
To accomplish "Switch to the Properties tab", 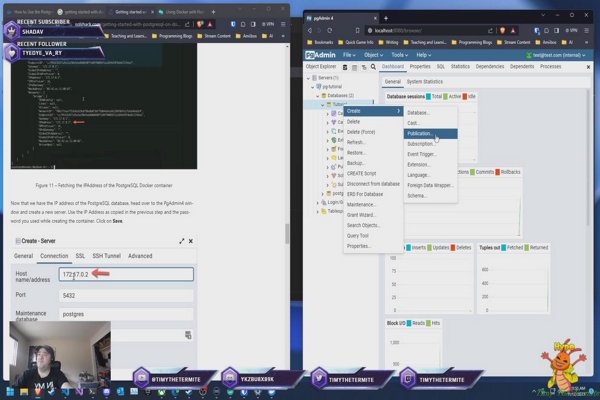I will click(420, 67).
